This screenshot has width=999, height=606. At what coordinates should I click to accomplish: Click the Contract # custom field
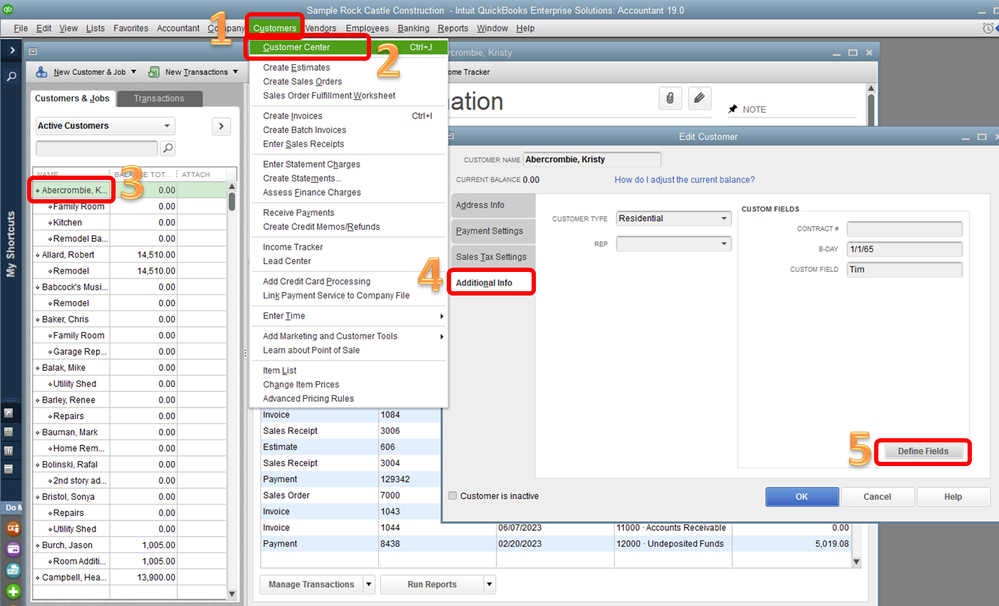(x=905, y=229)
